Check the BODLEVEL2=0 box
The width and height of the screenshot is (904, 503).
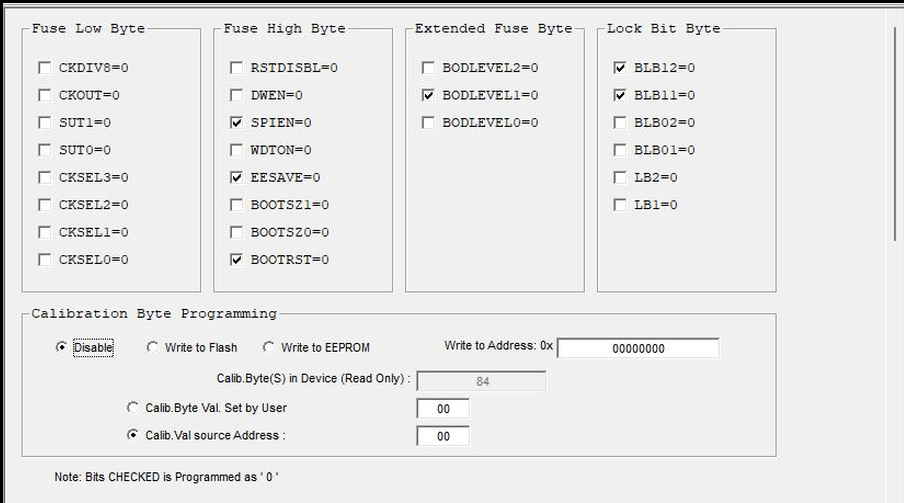tap(428, 67)
